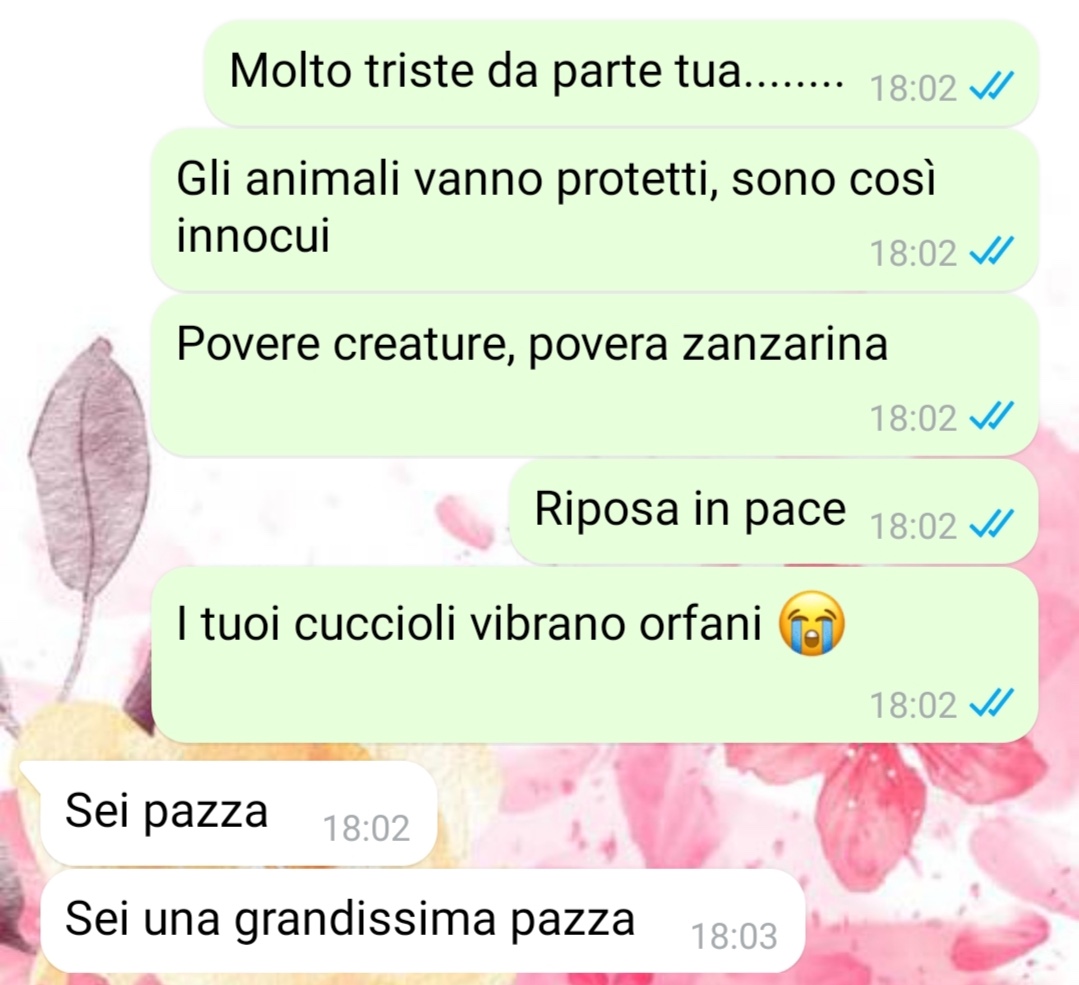Click double check on 'I tuoi cuccioli' message
Viewport: 1079px width, 985px height.
coord(991,703)
